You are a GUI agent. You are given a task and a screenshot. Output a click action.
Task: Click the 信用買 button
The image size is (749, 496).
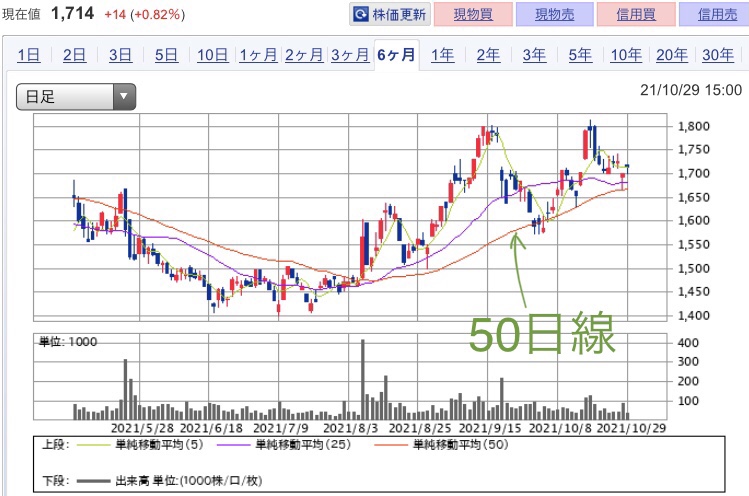[x=636, y=14]
